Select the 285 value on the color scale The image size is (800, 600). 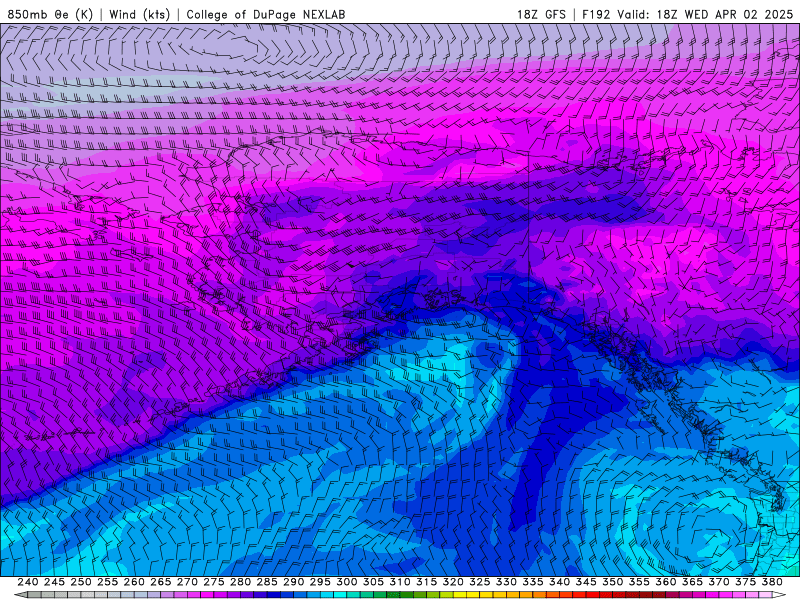click(267, 582)
